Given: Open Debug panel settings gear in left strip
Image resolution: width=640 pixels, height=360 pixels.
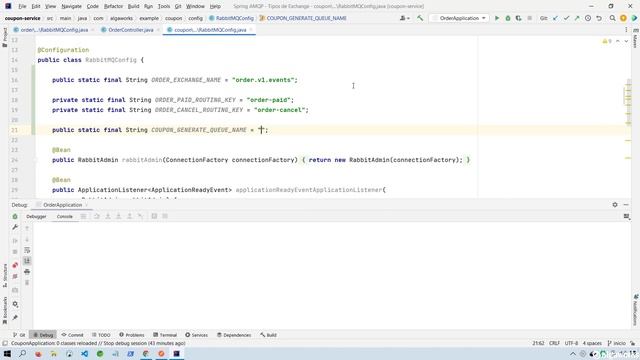Looking at the screenshot, I should (x=15, y=304).
